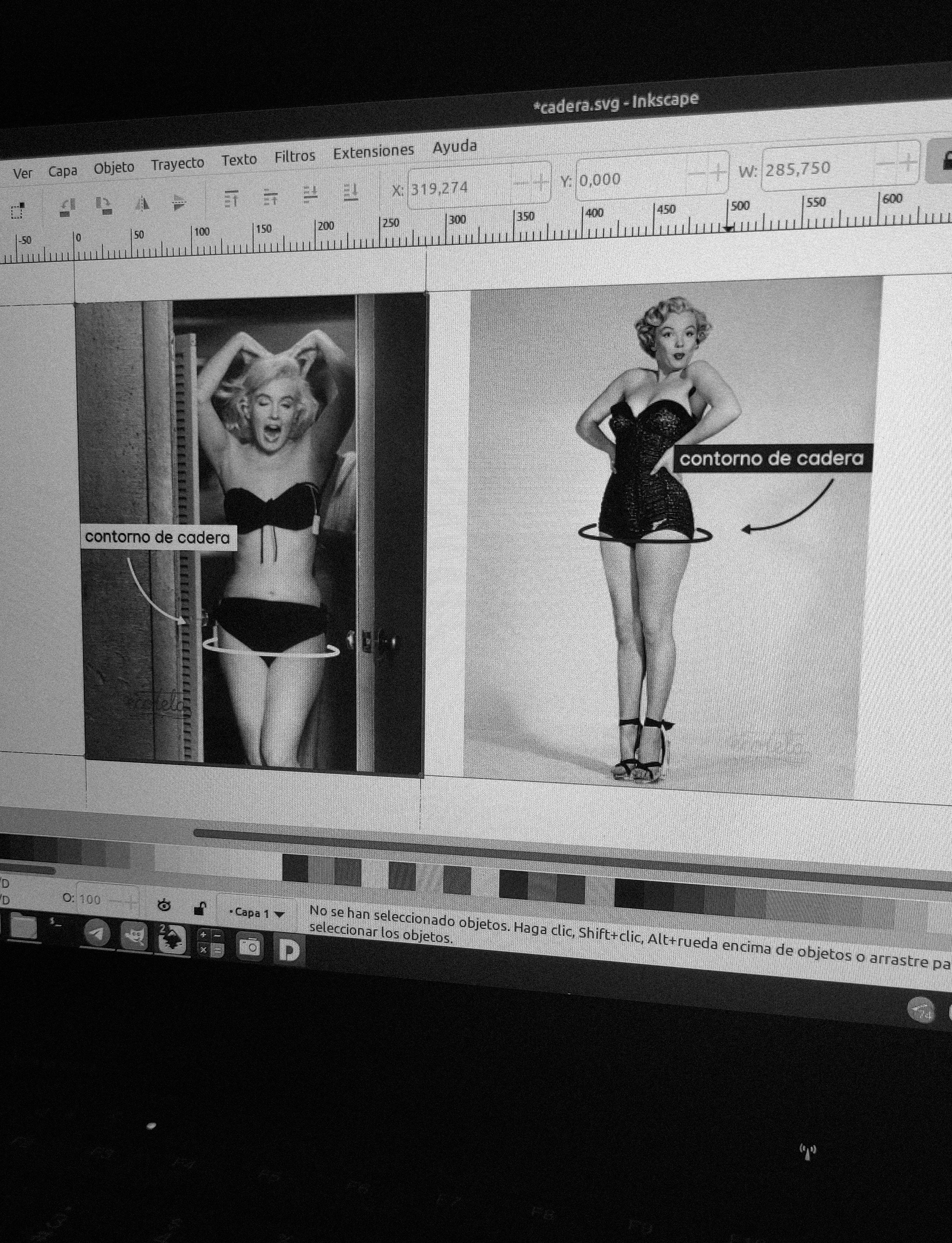Image resolution: width=952 pixels, height=1243 pixels.
Task: Lower selection to bottom
Action: point(350,192)
